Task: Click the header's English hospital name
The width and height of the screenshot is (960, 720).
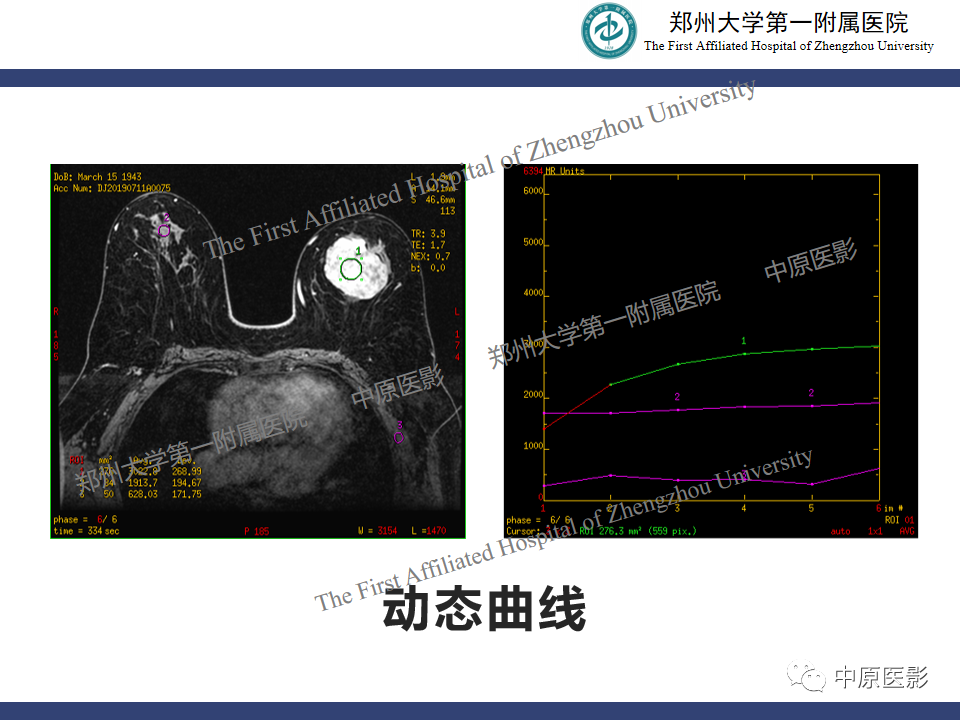Action: (789, 46)
